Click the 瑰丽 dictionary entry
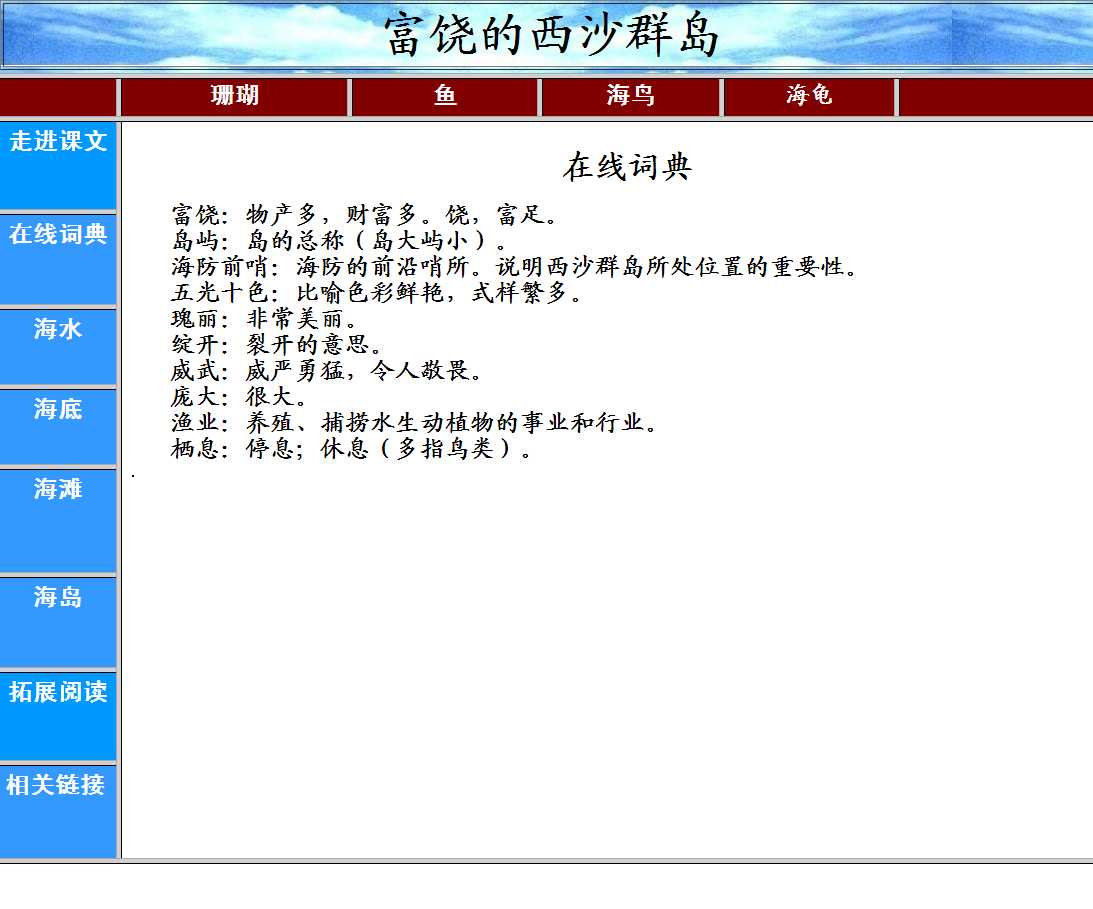 [264, 319]
